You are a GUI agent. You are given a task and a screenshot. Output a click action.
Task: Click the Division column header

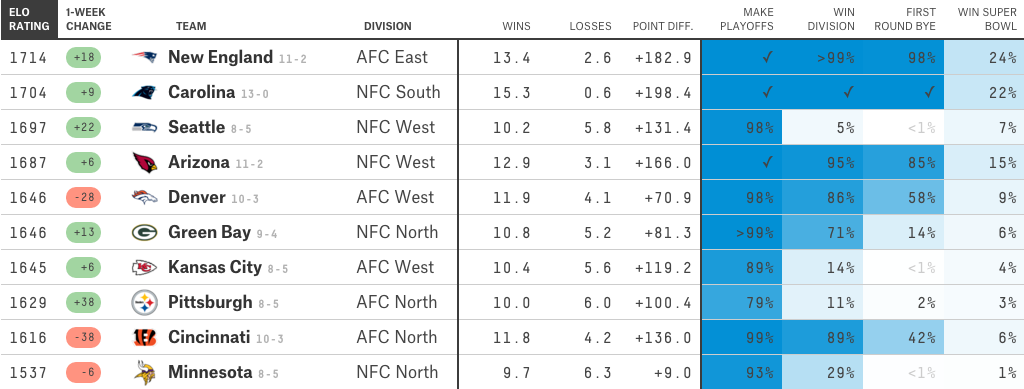pos(388,27)
